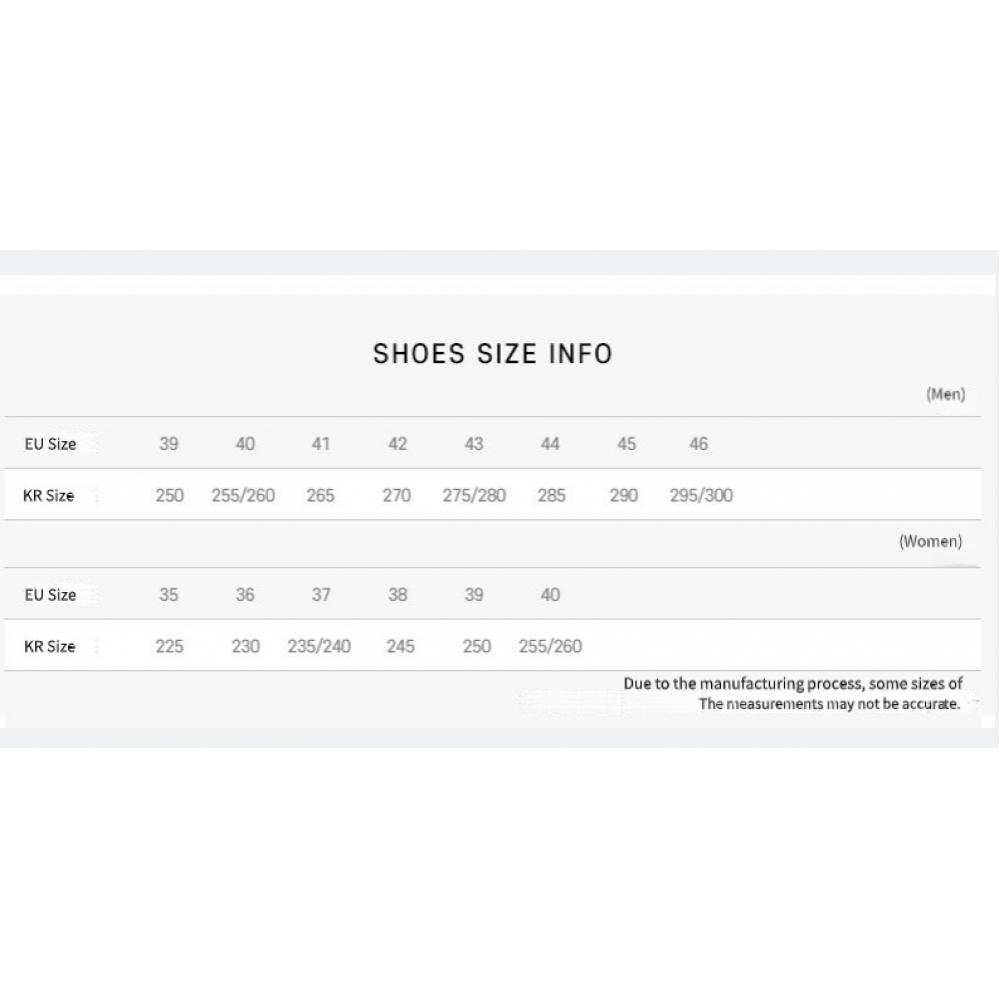Screen dimensions: 1000x1000
Task: Select KR size 230 cell
Action: click(245, 647)
